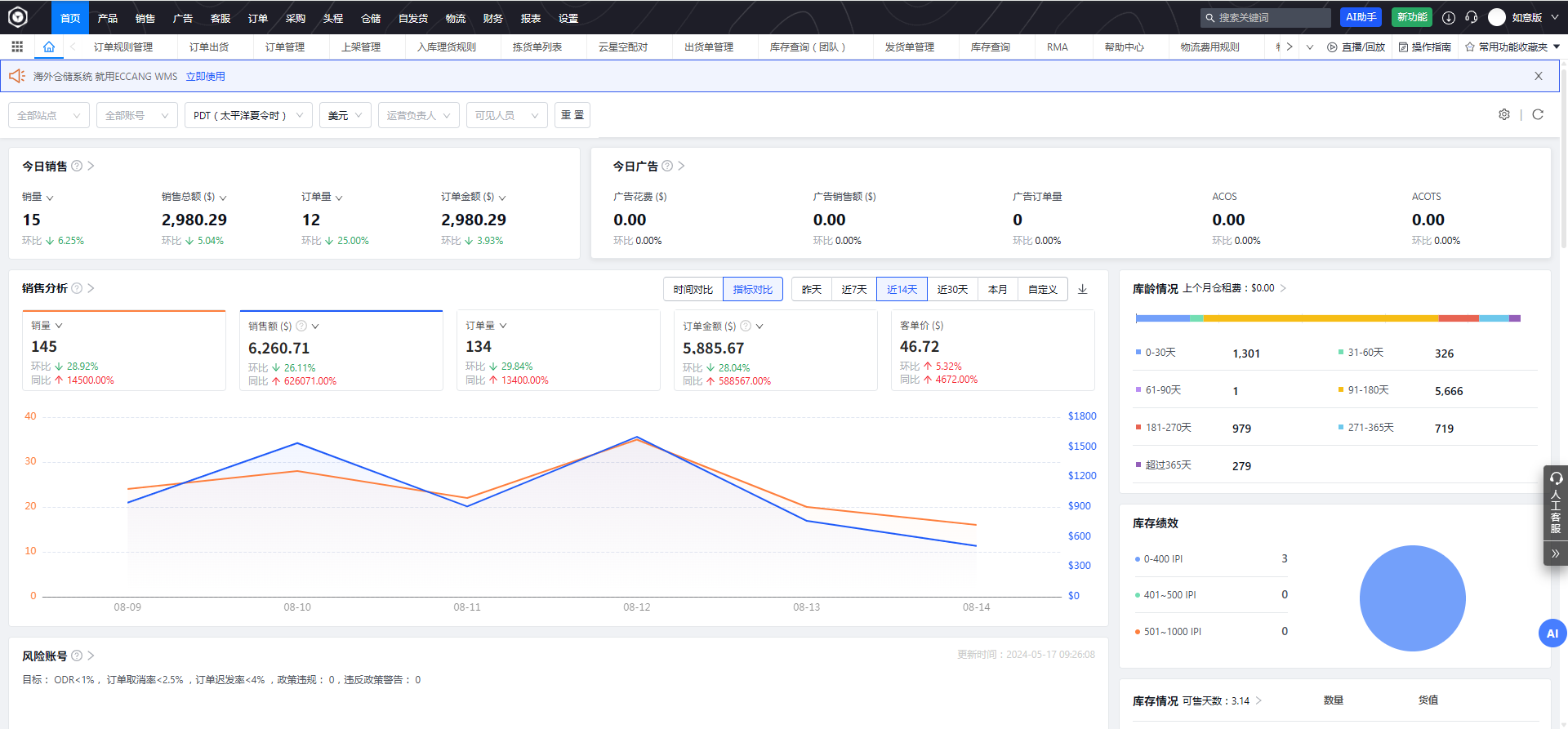Switch to RMA tab

click(x=1058, y=47)
